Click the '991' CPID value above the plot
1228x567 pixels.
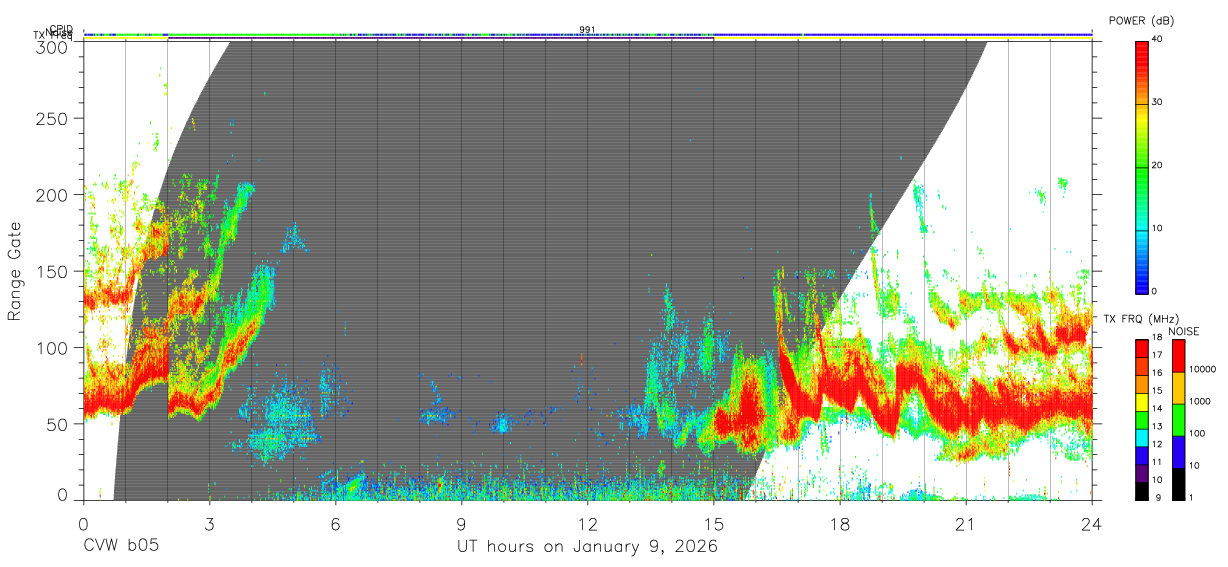(588, 30)
